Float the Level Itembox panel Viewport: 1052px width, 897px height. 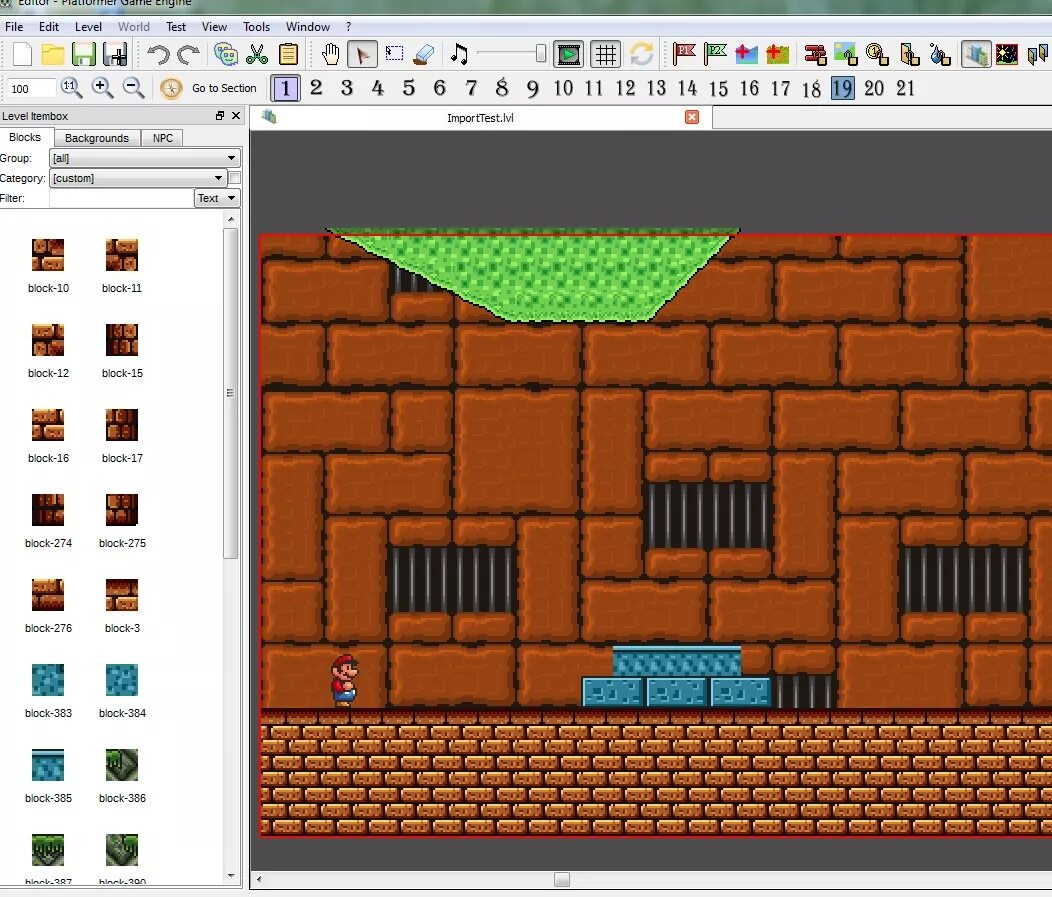pyautogui.click(x=220, y=115)
